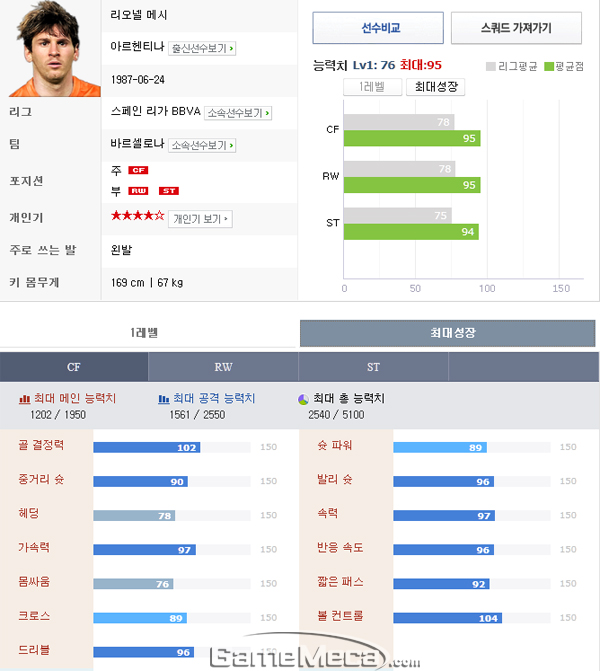Click the 선수비교 button
The width and height of the screenshot is (600, 671).
(x=378, y=28)
